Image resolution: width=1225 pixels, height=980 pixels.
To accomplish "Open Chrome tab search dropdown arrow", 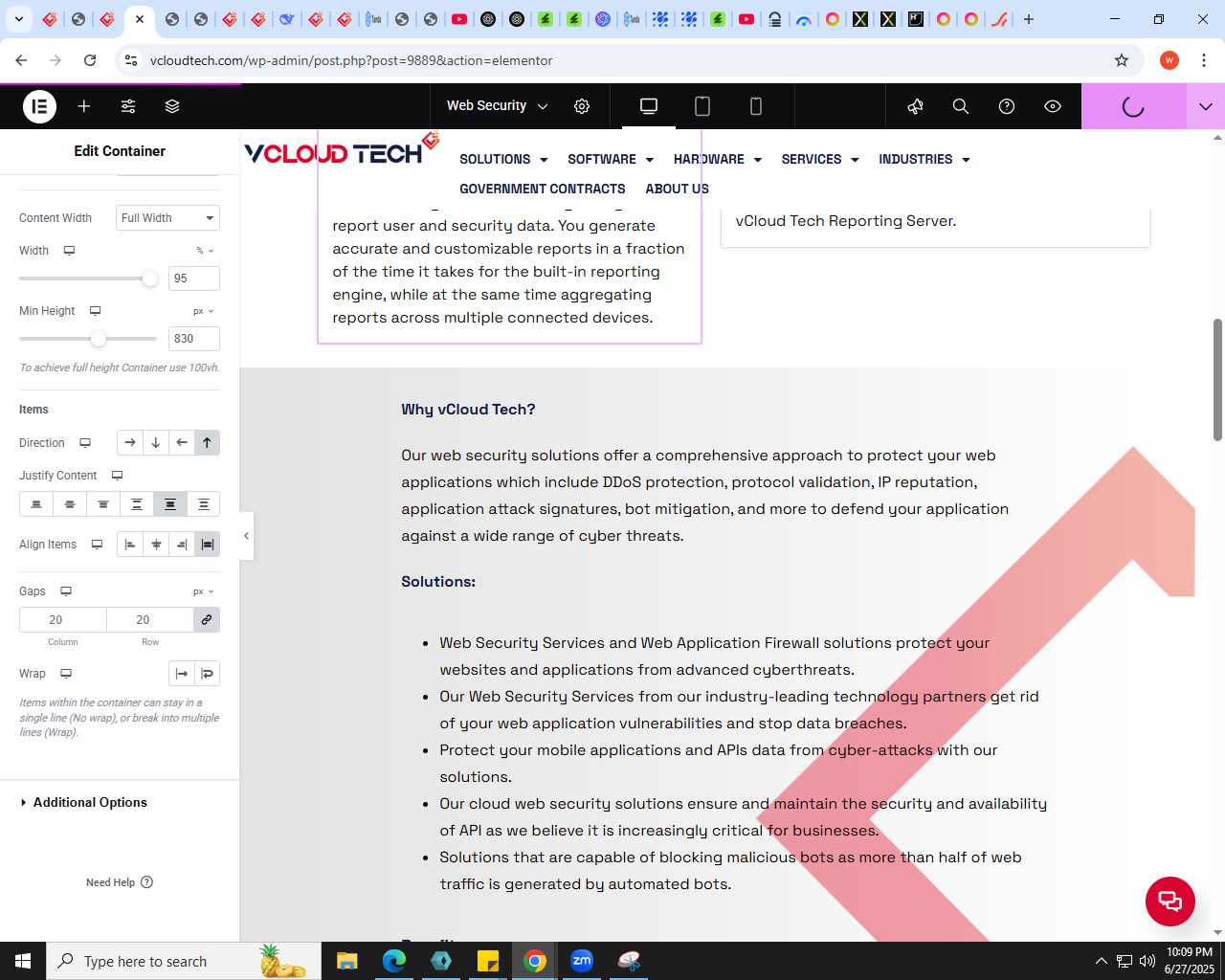I will [x=19, y=19].
